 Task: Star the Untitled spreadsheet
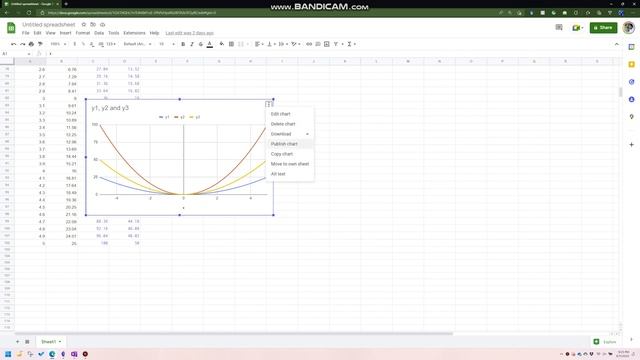(84, 24)
